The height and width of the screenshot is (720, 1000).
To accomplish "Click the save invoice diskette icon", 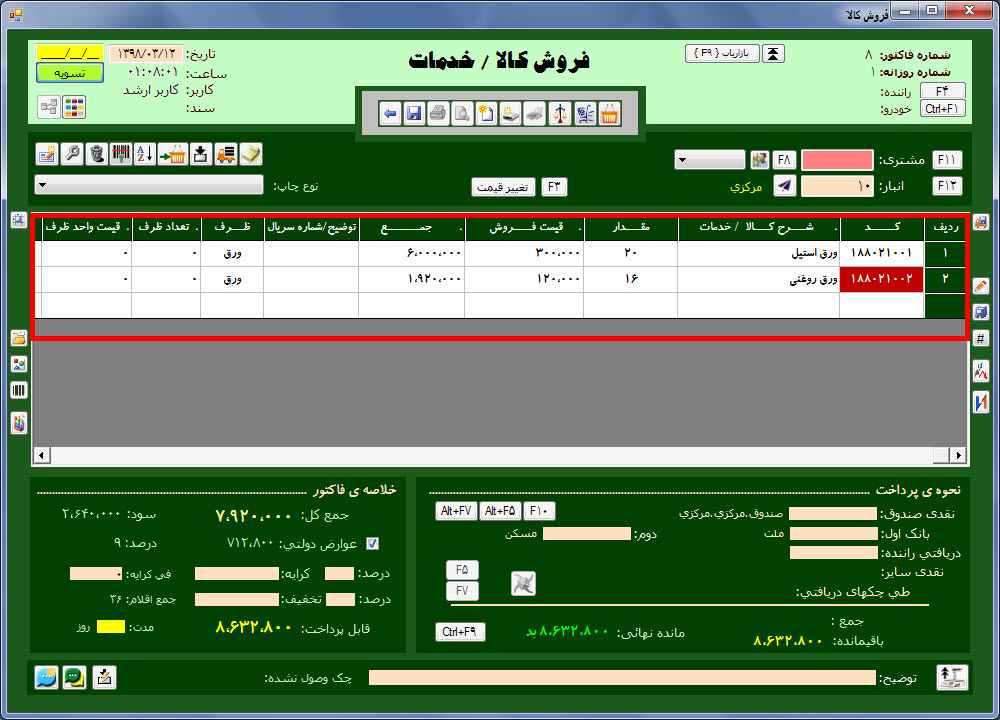I will 414,113.
